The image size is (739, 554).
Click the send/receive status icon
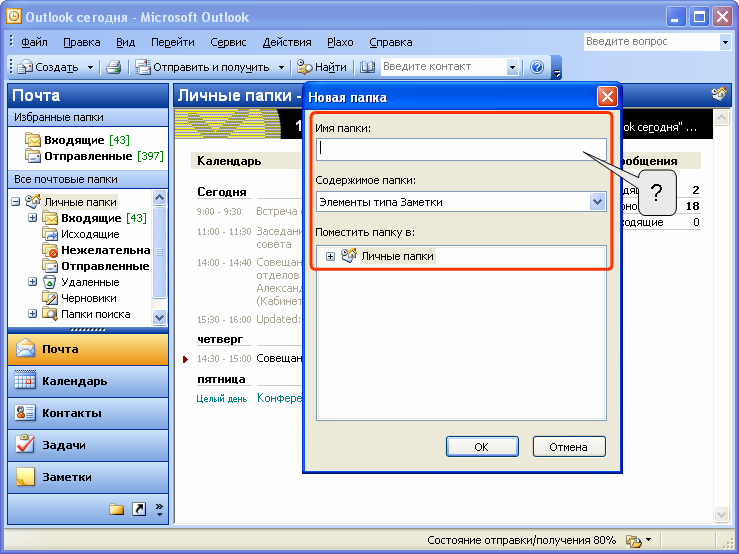tap(633, 540)
